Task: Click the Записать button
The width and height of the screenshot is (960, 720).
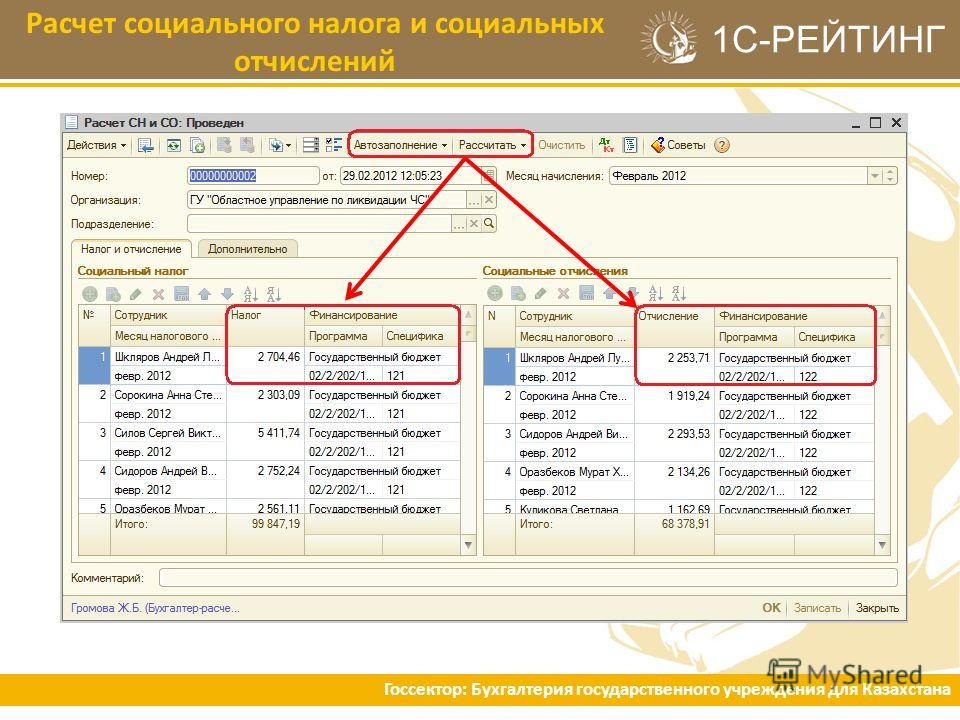Action: pyautogui.click(x=817, y=608)
